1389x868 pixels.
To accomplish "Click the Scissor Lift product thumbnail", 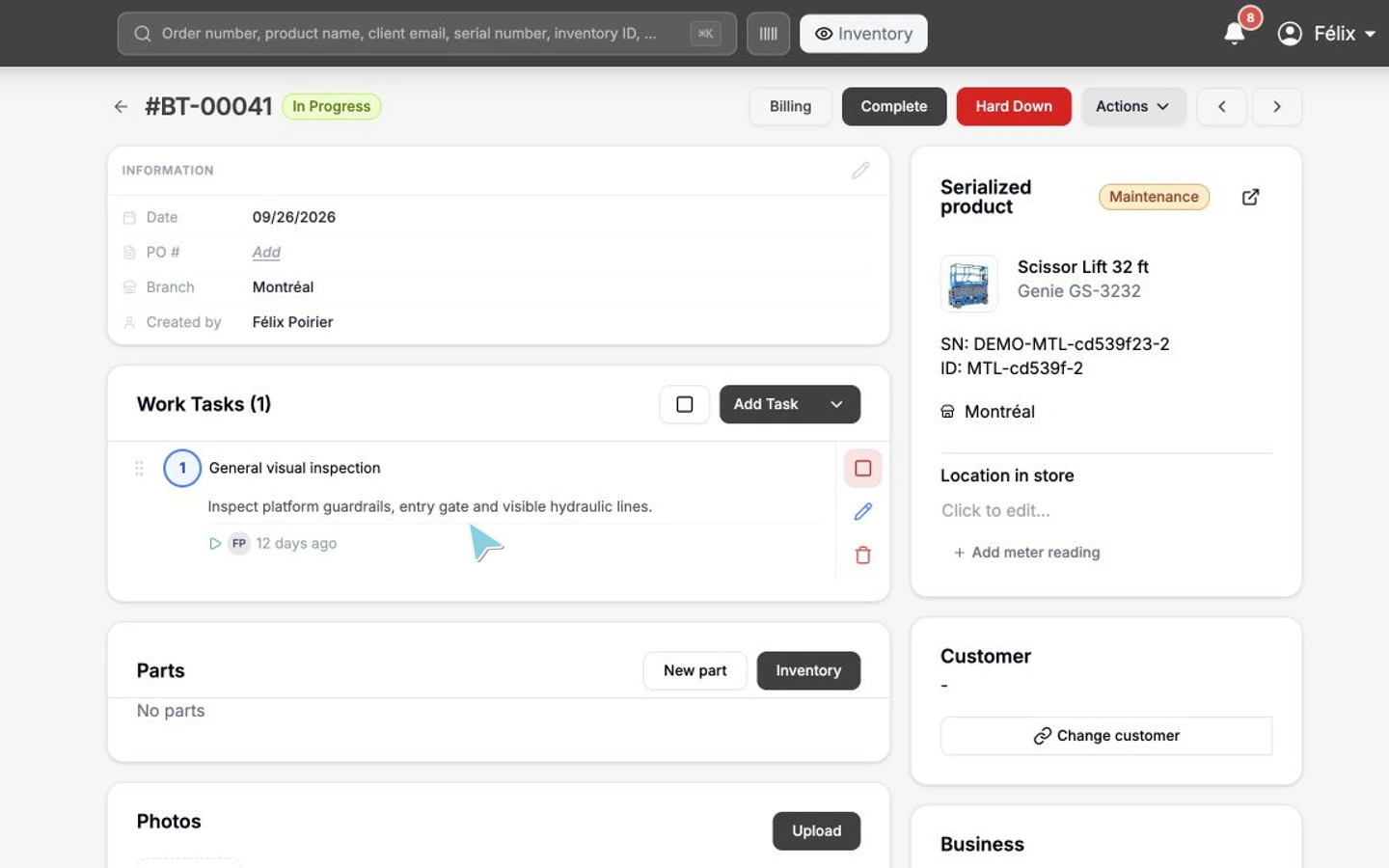I will coord(968,284).
